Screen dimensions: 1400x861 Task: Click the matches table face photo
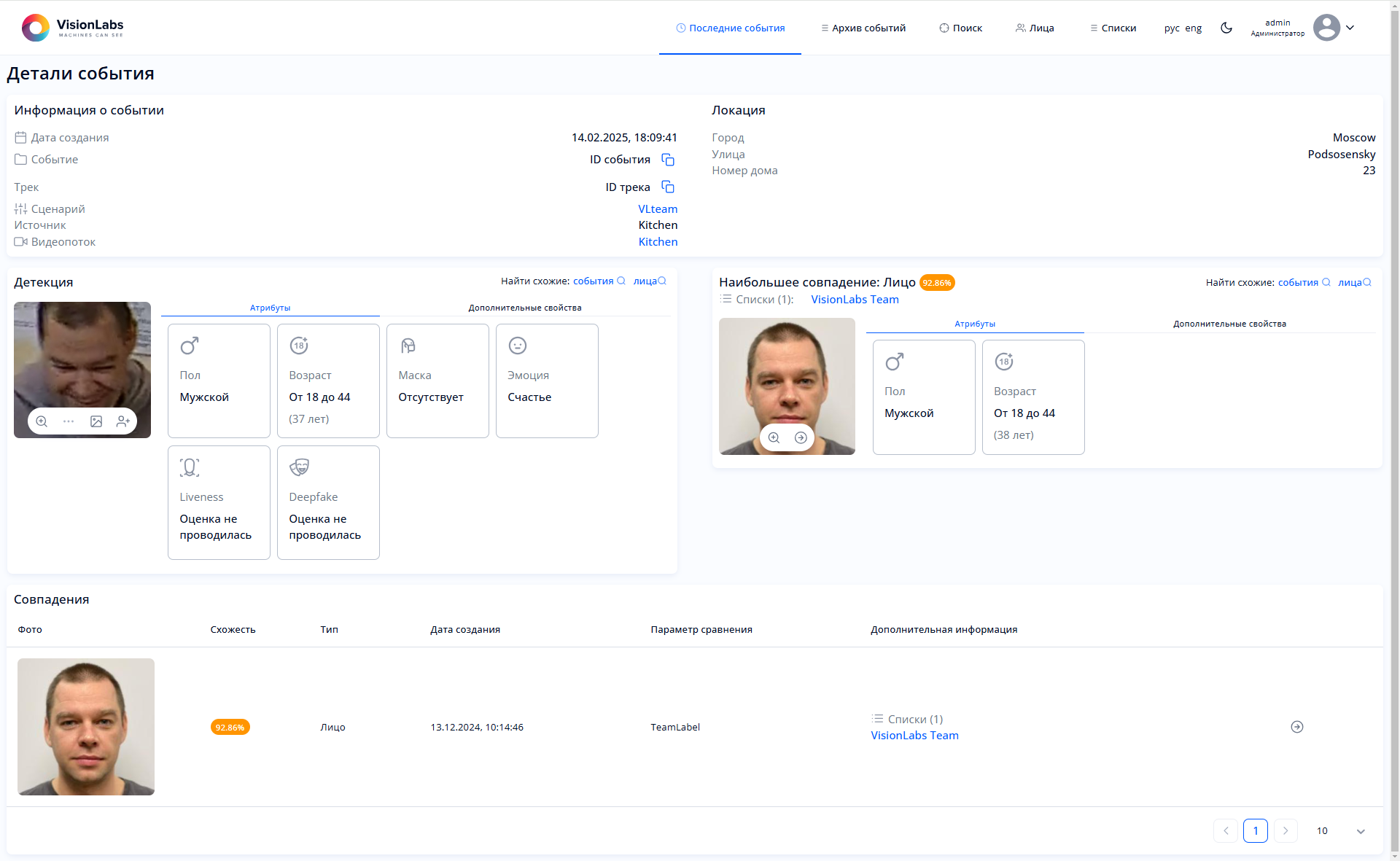click(x=86, y=727)
